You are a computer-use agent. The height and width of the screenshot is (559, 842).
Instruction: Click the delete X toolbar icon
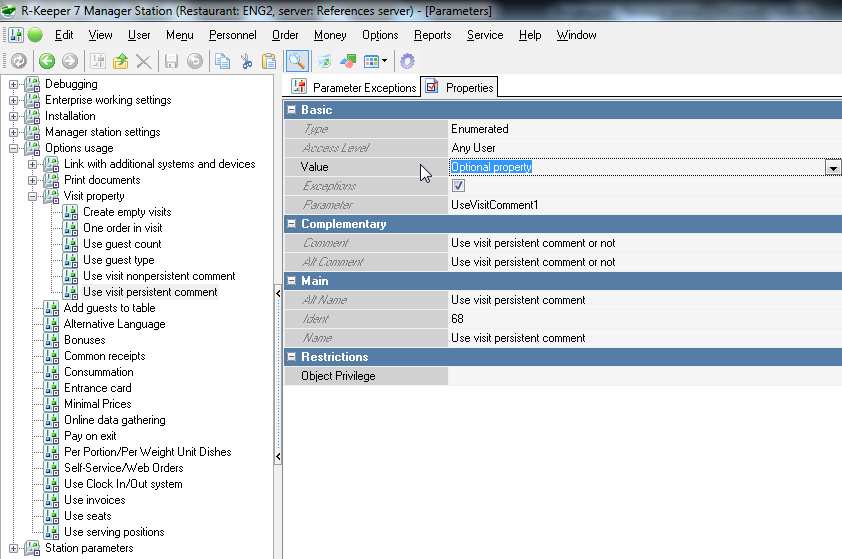[143, 61]
